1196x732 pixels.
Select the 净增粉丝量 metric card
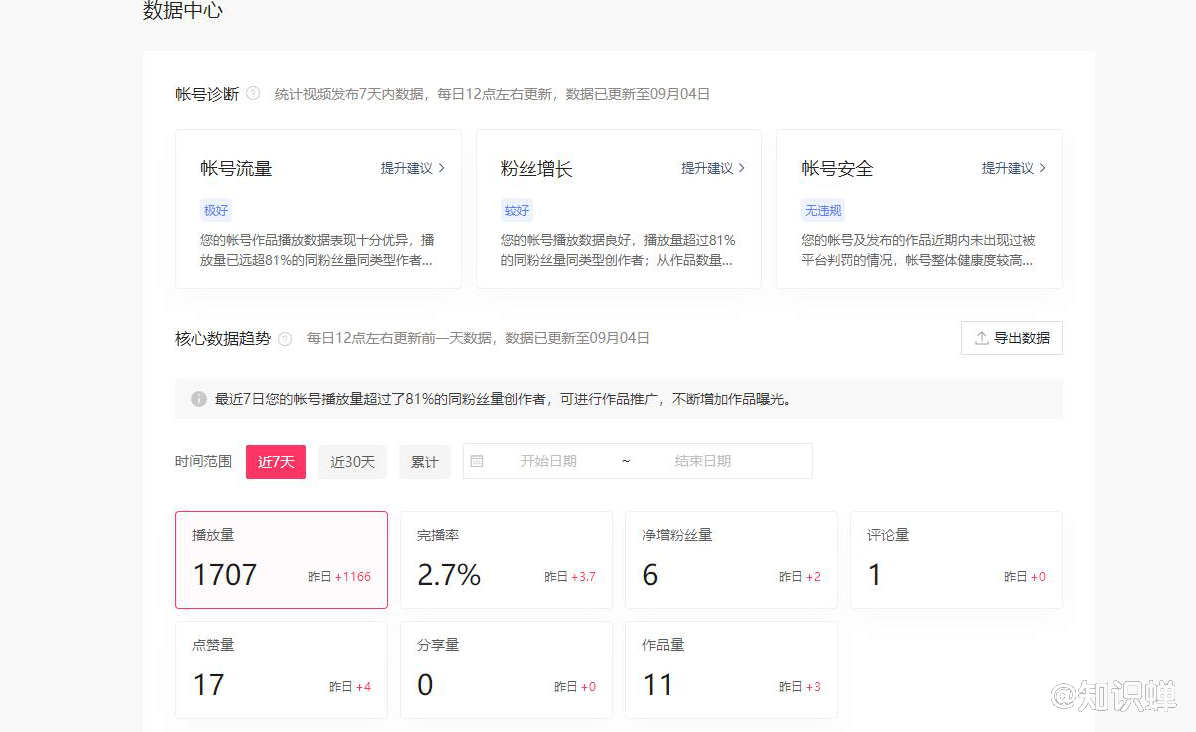731,560
